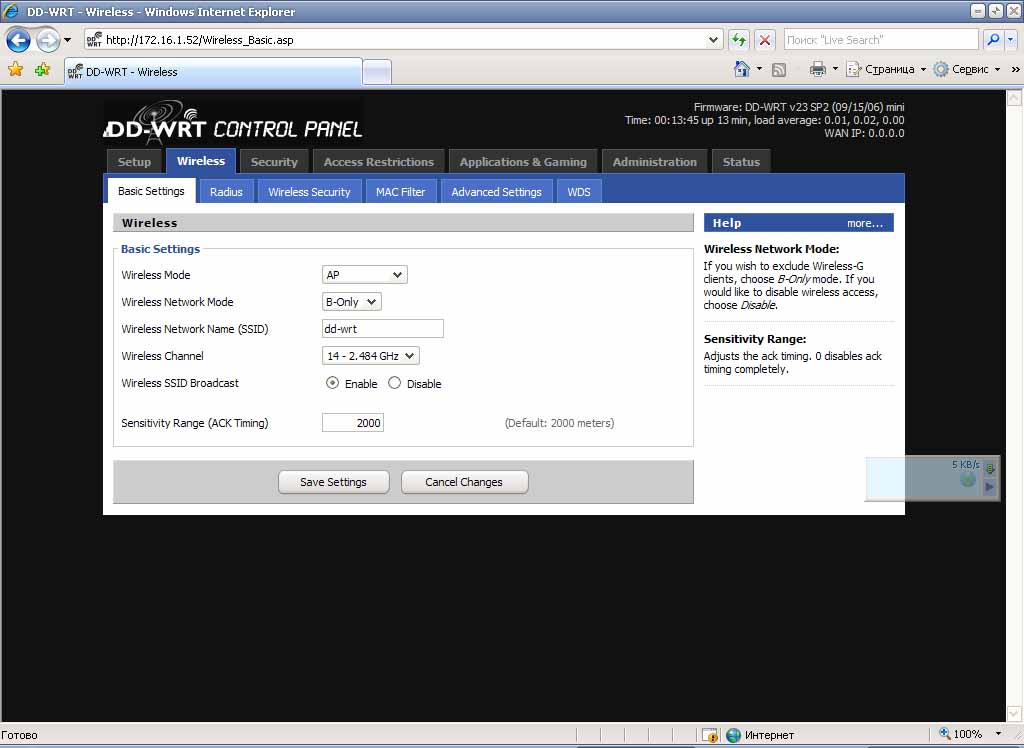Click the page vertical scrollbar up arrow
1024x748 pixels.
pyautogui.click(x=1014, y=98)
